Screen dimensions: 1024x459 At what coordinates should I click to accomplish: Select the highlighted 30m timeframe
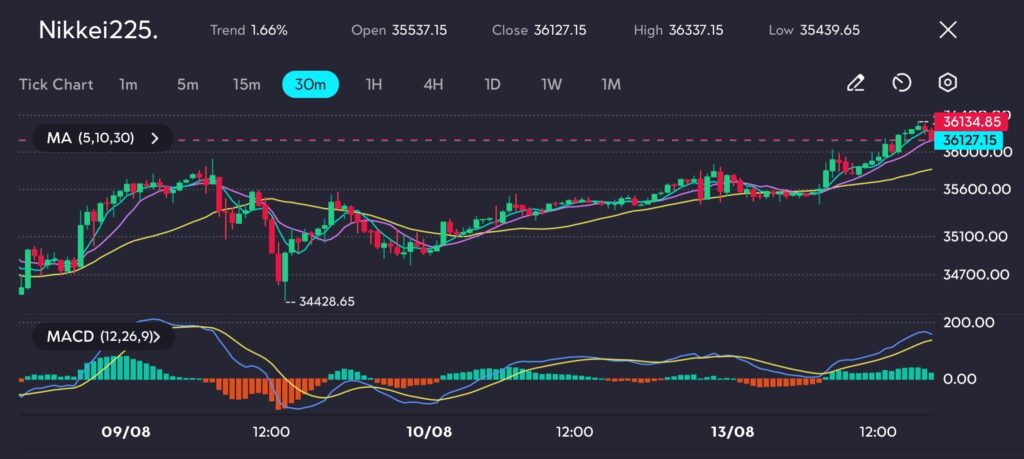(310, 84)
